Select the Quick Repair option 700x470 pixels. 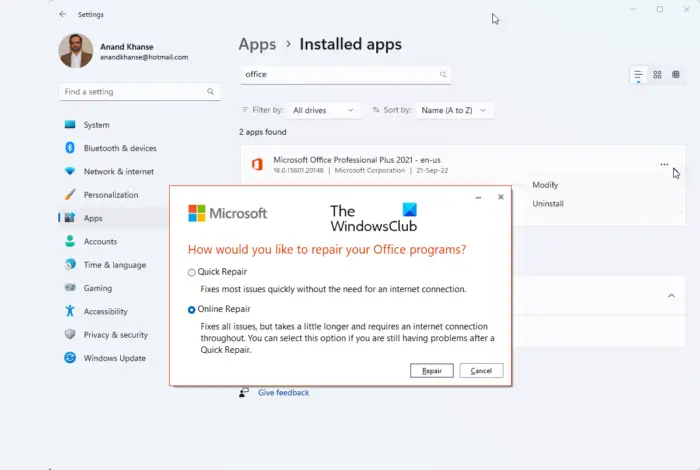click(x=192, y=271)
